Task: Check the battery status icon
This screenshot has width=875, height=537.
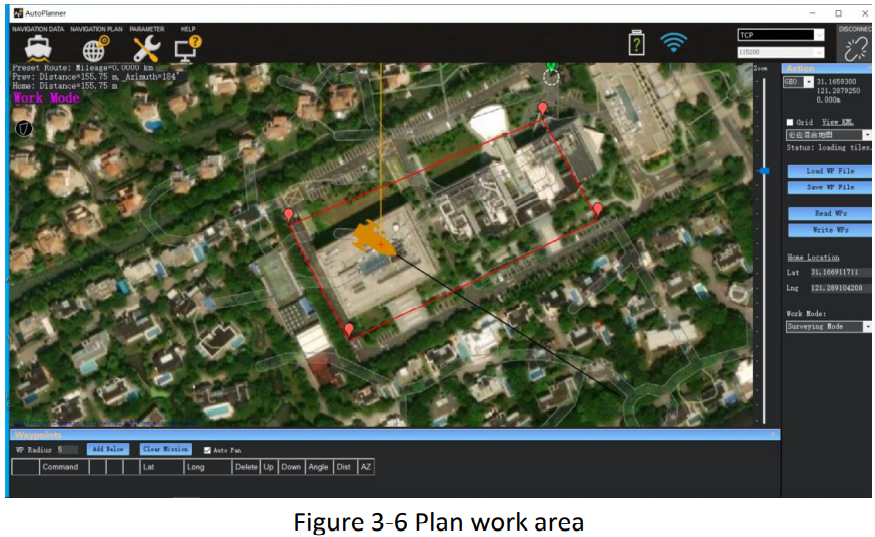Action: pos(636,43)
